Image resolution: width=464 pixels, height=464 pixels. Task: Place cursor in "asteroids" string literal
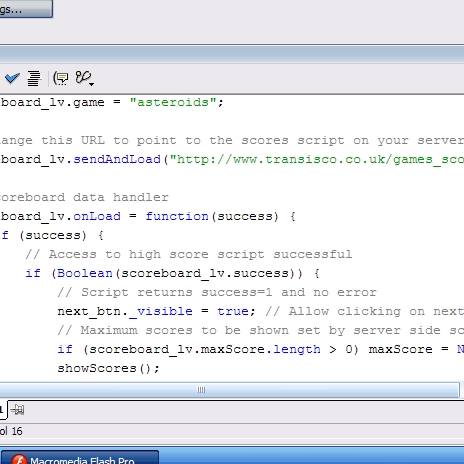click(173, 102)
